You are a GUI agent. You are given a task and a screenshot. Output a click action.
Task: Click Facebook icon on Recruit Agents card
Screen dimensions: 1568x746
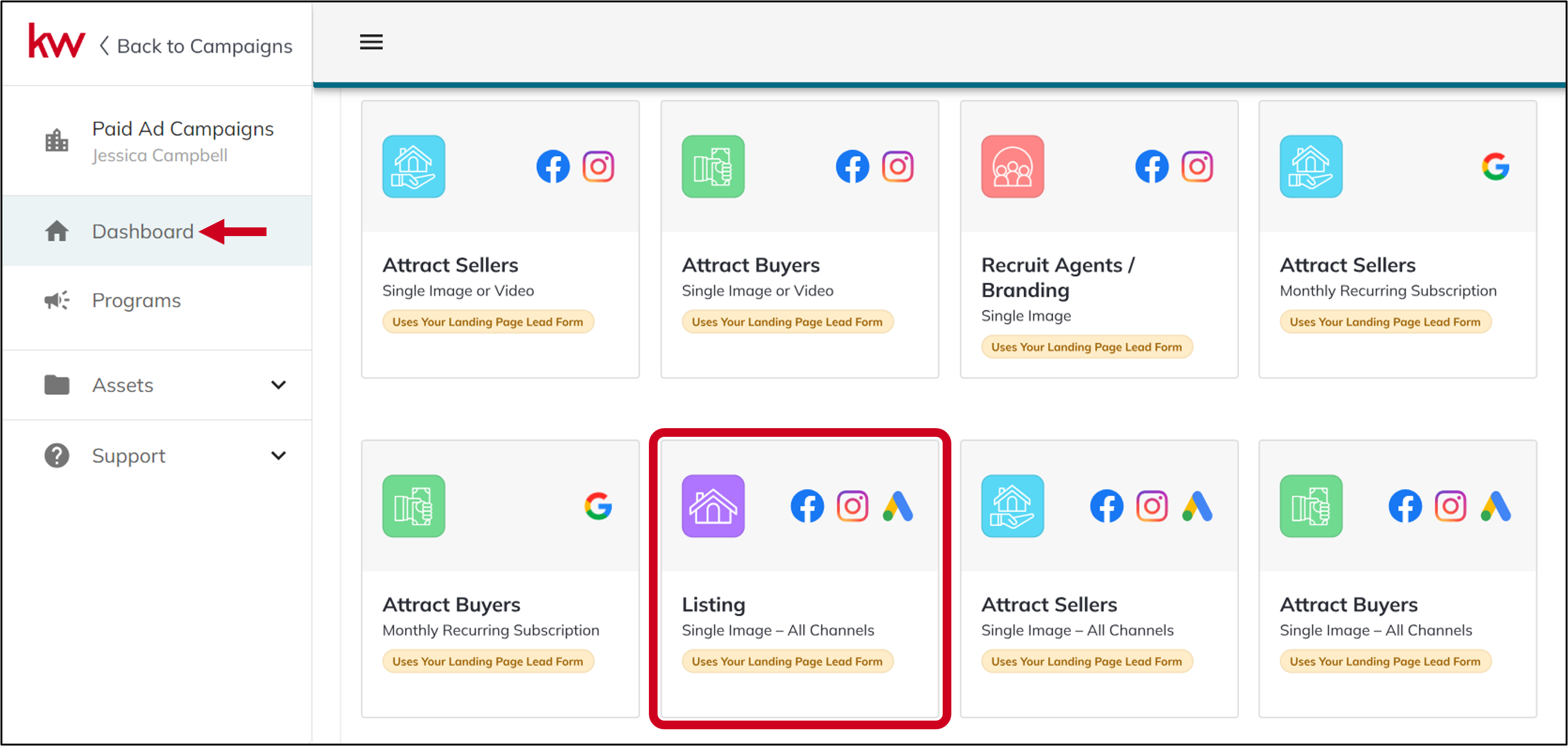[1152, 166]
